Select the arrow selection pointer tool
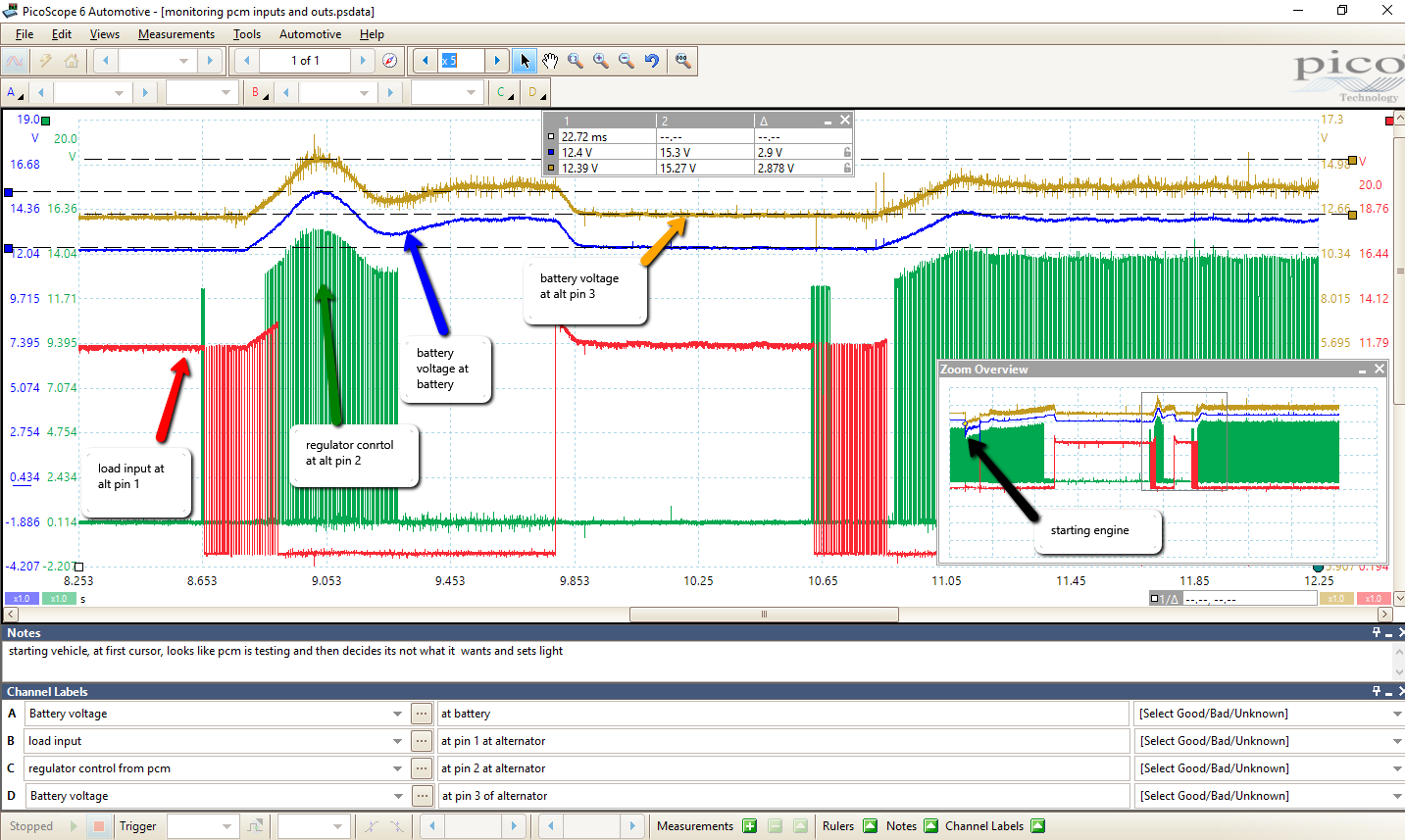Image resolution: width=1405 pixels, height=840 pixels. [525, 61]
